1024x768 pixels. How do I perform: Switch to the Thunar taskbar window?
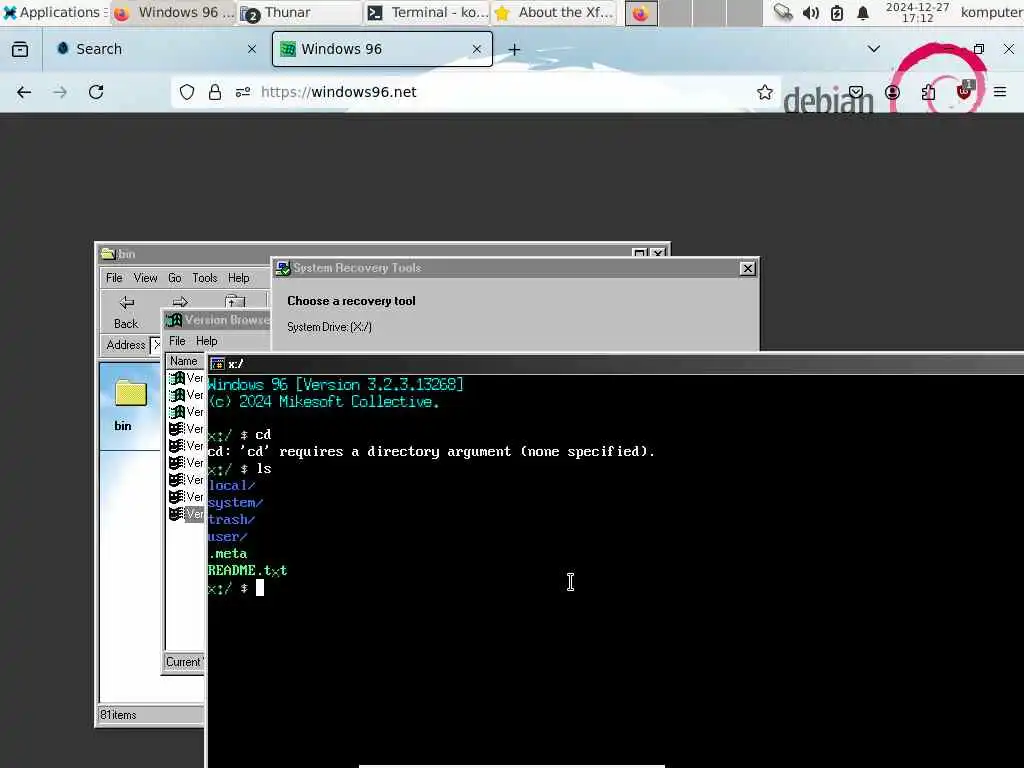click(x=299, y=12)
